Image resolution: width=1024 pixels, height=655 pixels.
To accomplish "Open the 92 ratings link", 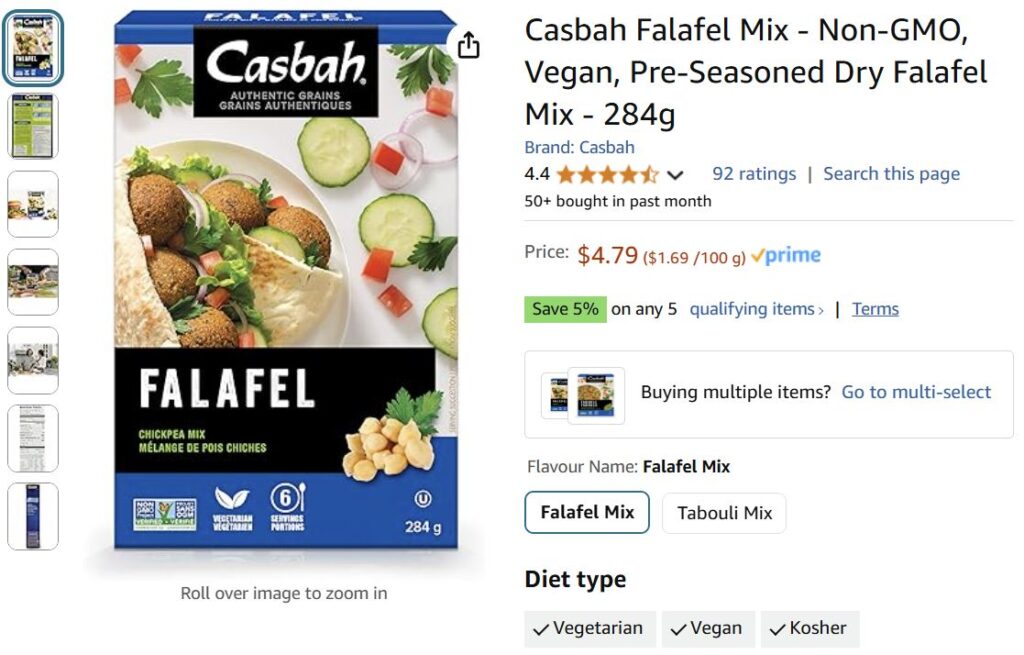I will coord(754,174).
